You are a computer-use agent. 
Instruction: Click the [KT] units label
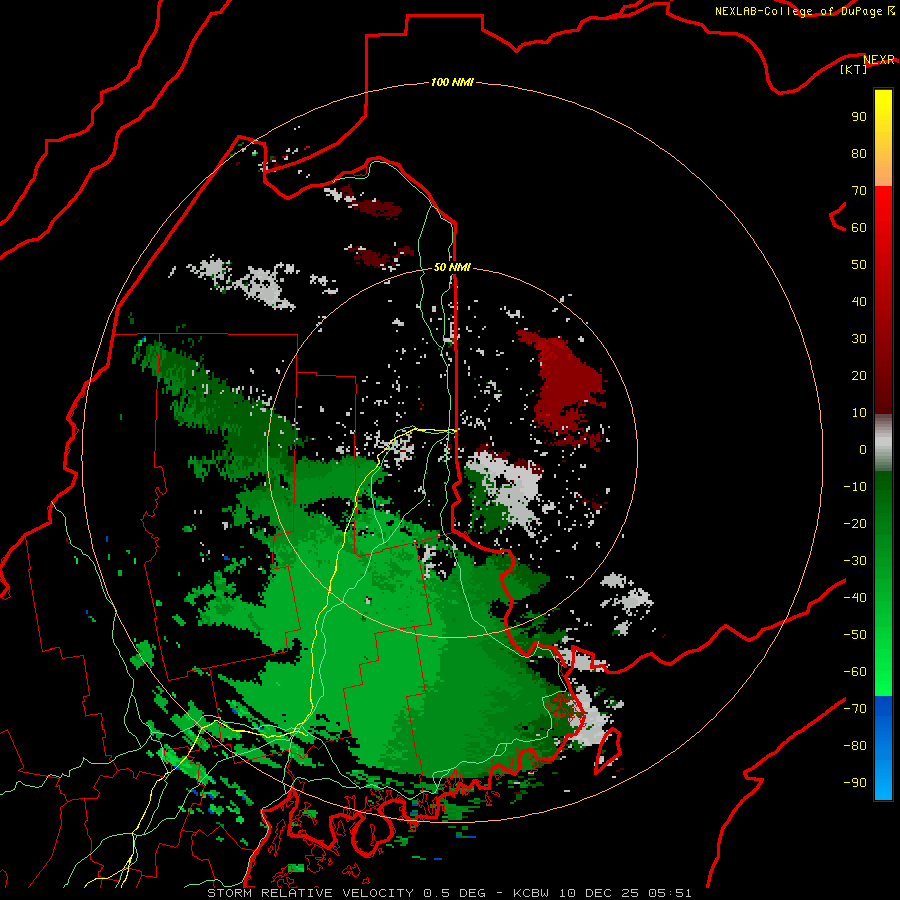pos(854,69)
